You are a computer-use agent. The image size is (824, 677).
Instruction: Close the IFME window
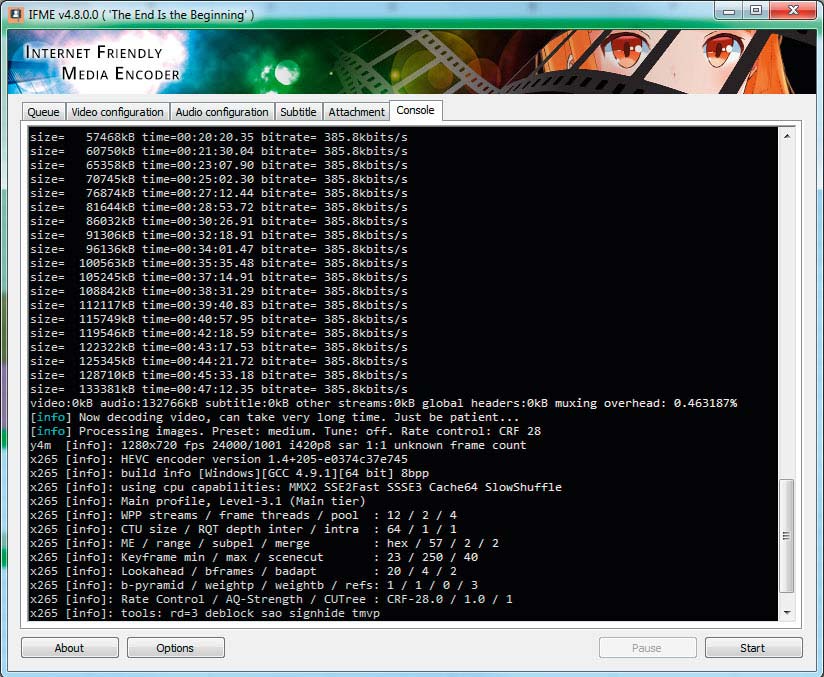pyautogui.click(x=794, y=11)
